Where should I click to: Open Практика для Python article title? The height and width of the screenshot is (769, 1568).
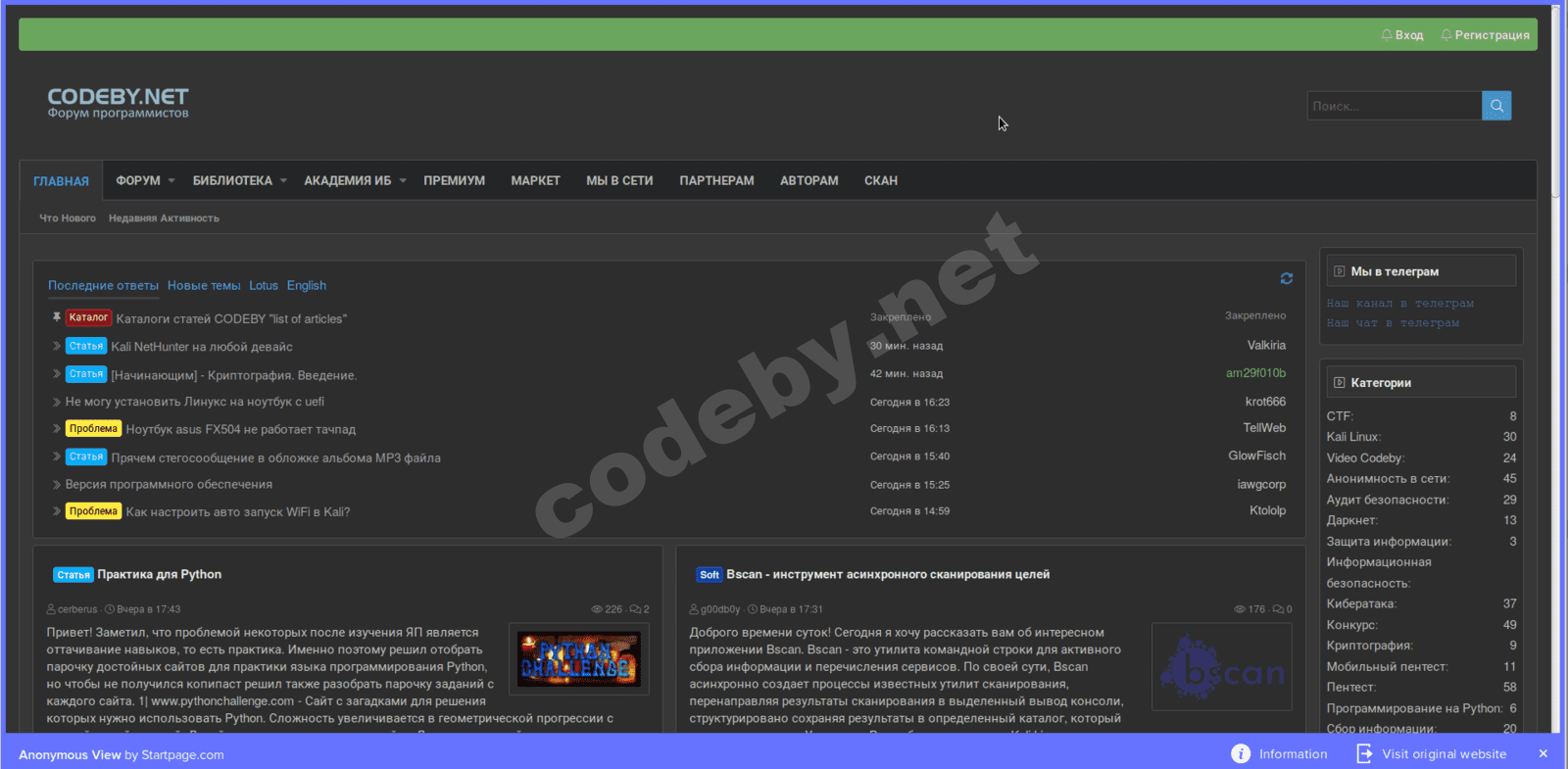160,574
